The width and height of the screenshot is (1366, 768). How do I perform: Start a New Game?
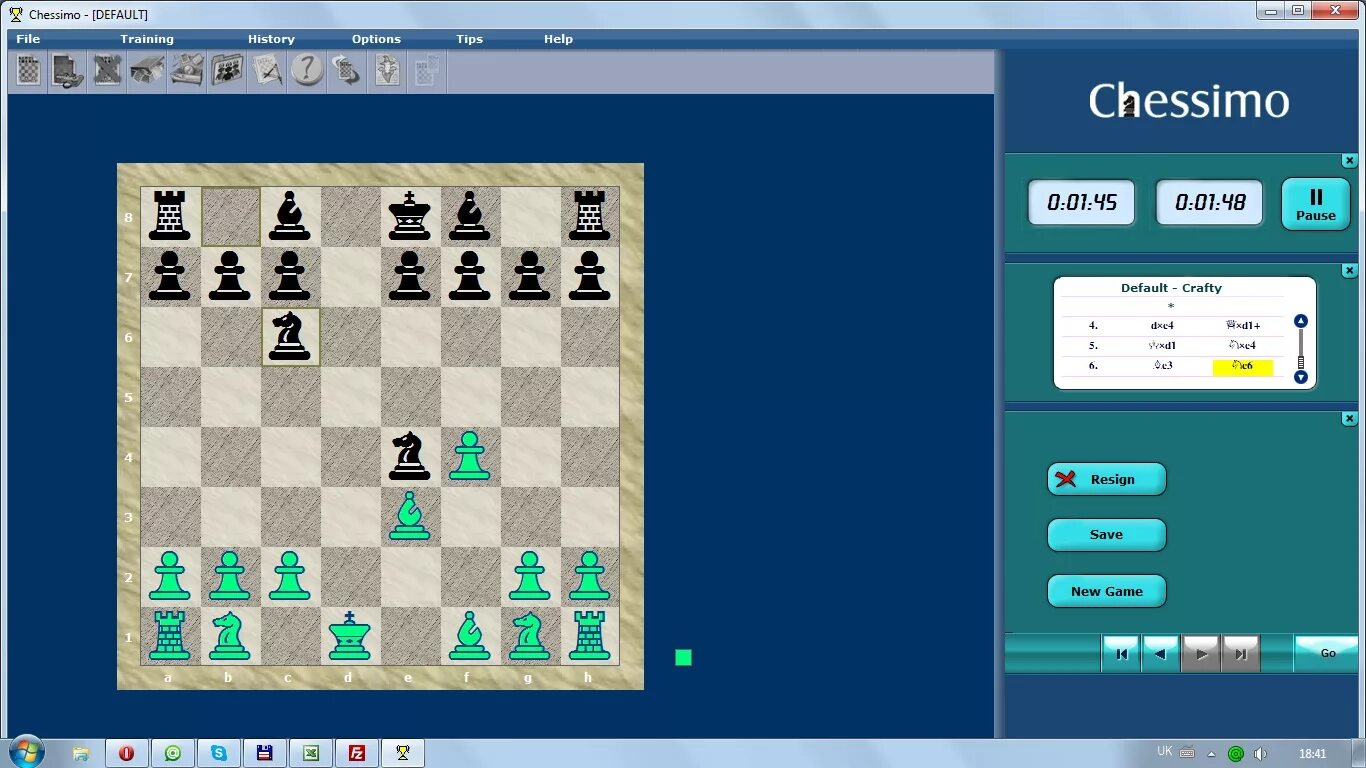[1106, 591]
